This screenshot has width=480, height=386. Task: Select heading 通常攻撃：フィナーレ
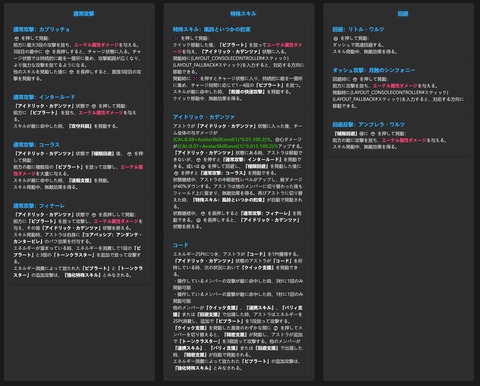click(39, 206)
